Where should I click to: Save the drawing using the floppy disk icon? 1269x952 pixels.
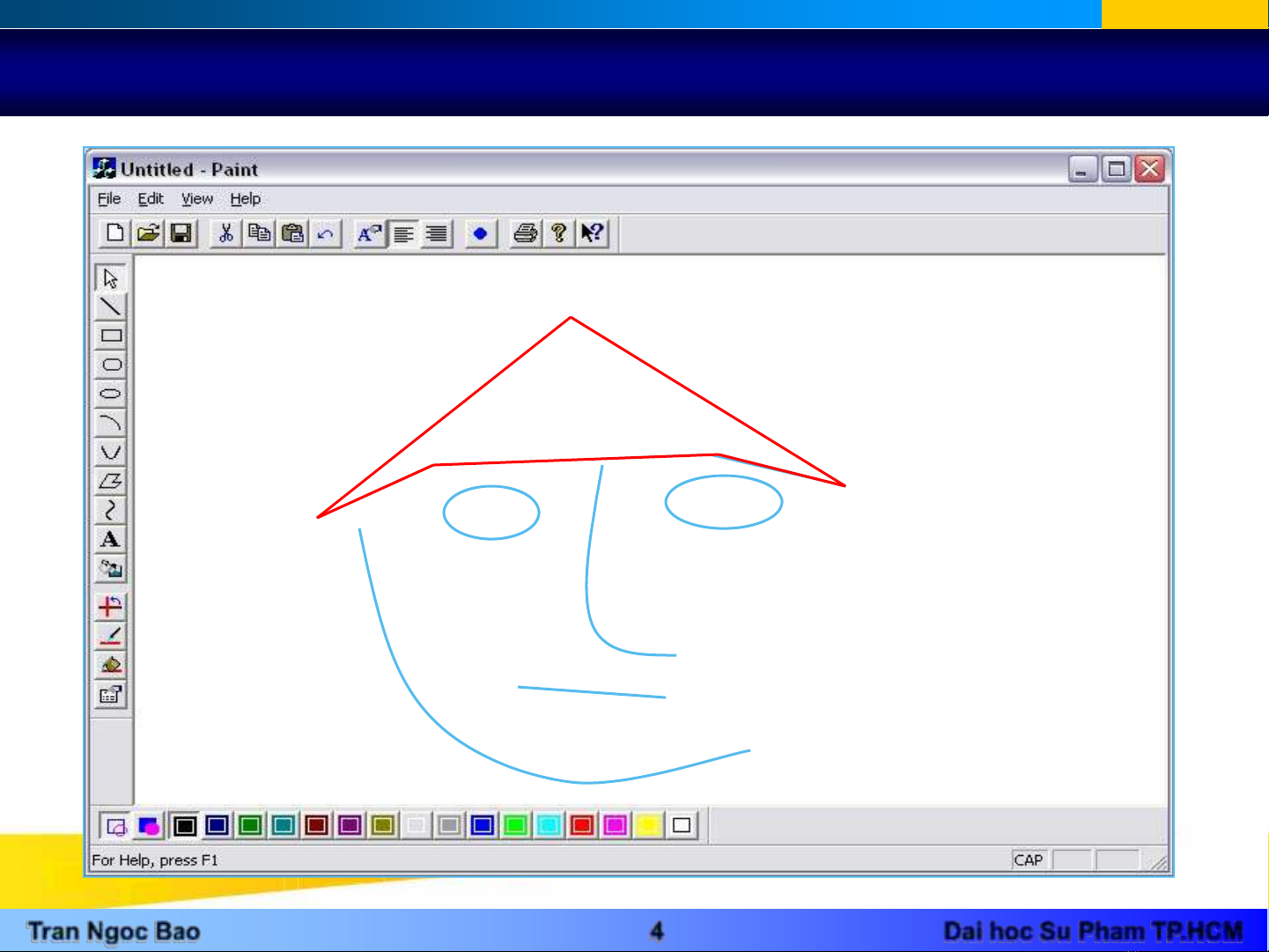click(x=181, y=233)
